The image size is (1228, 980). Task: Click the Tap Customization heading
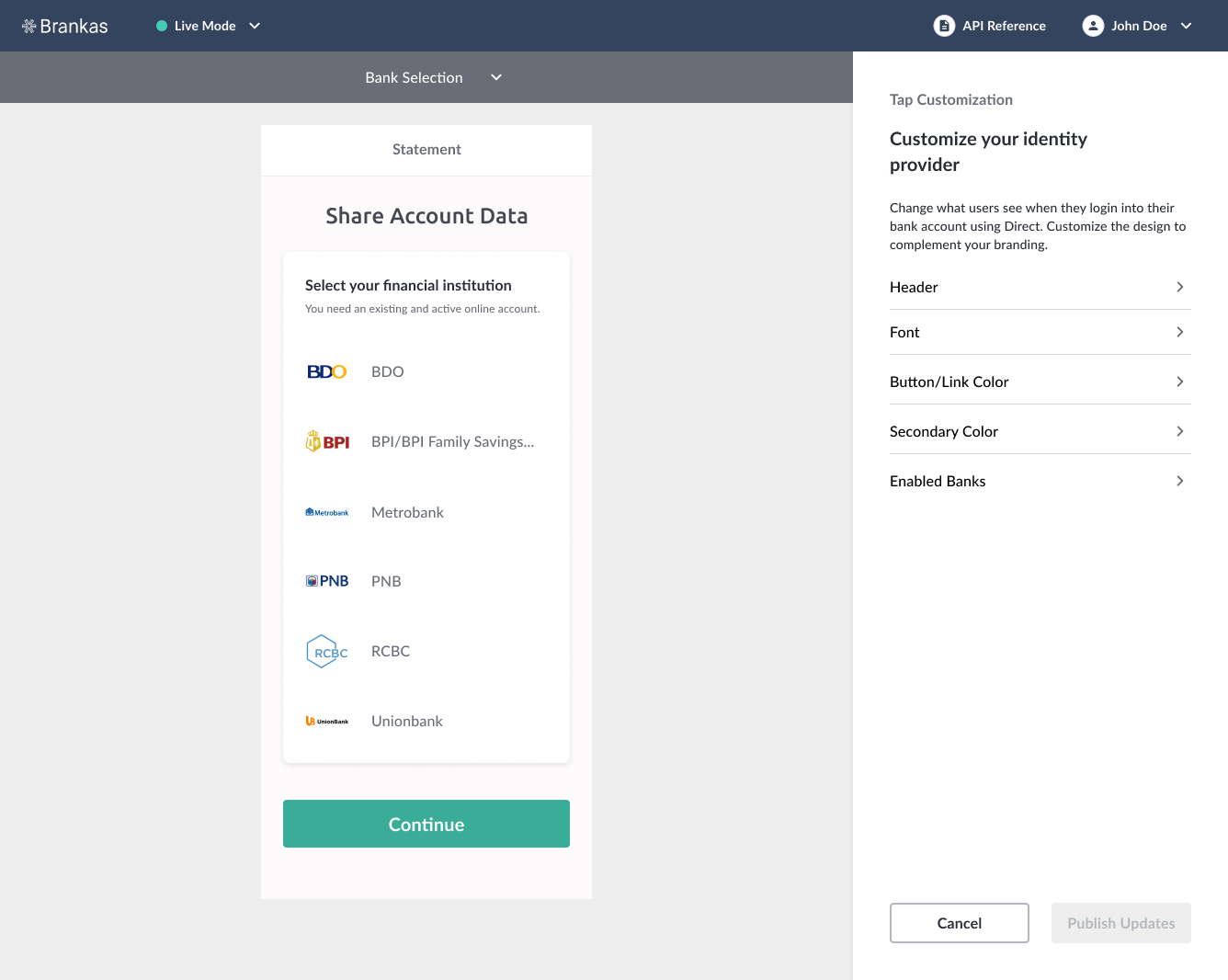(951, 99)
